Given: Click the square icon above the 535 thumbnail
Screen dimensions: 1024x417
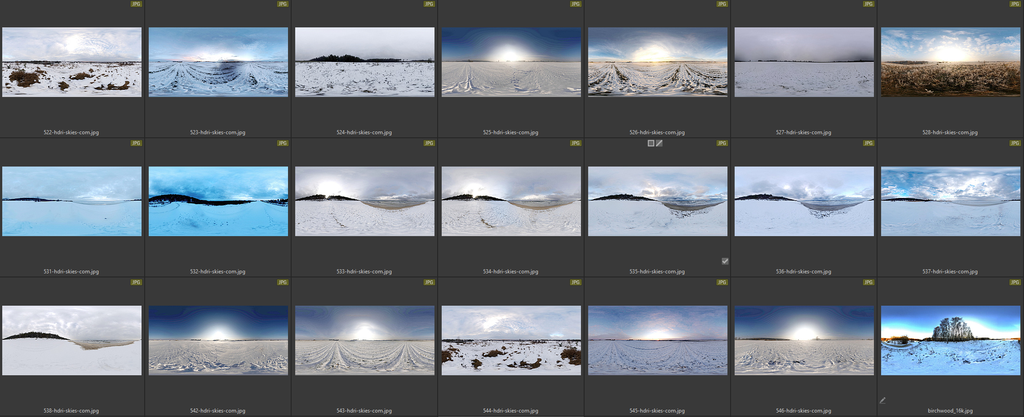Looking at the screenshot, I should click(650, 143).
